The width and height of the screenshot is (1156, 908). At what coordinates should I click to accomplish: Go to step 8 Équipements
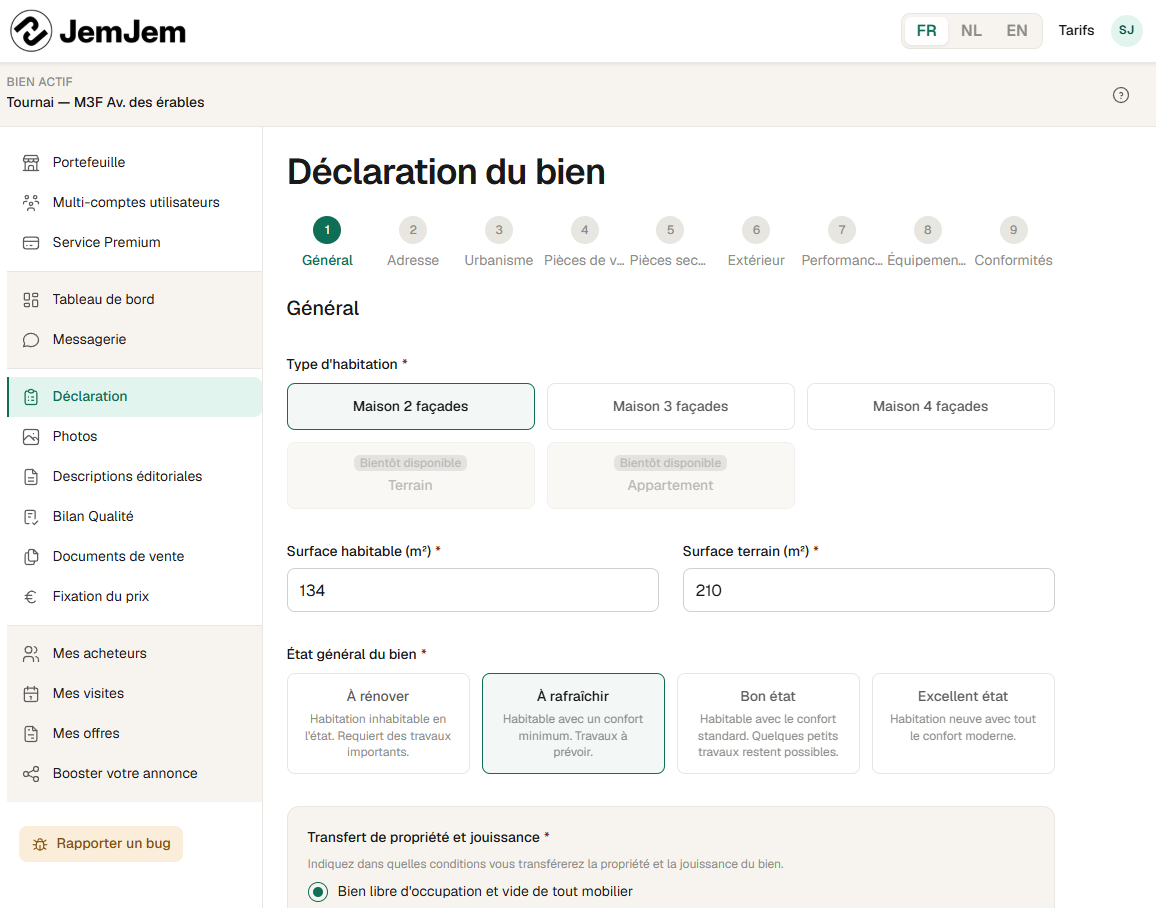click(x=927, y=242)
